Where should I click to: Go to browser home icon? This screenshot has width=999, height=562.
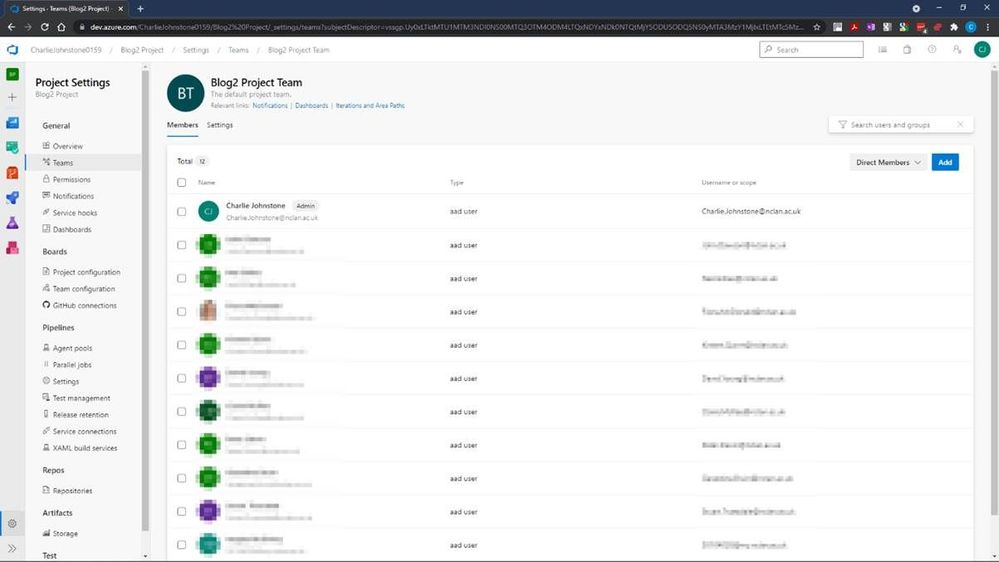click(61, 27)
